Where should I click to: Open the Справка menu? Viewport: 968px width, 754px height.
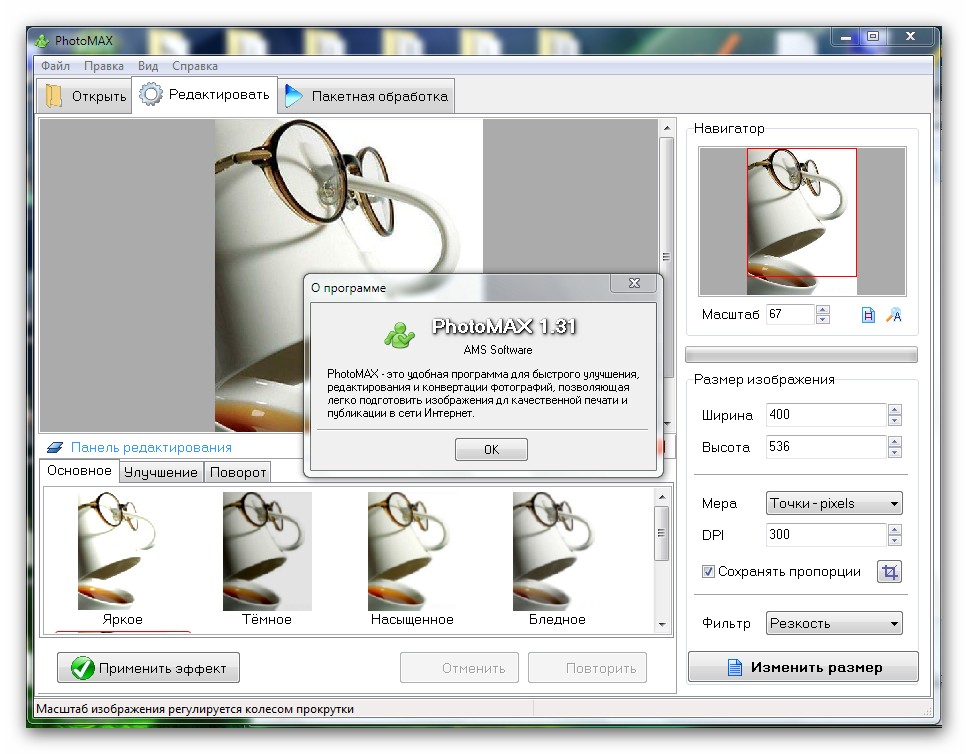pos(194,66)
